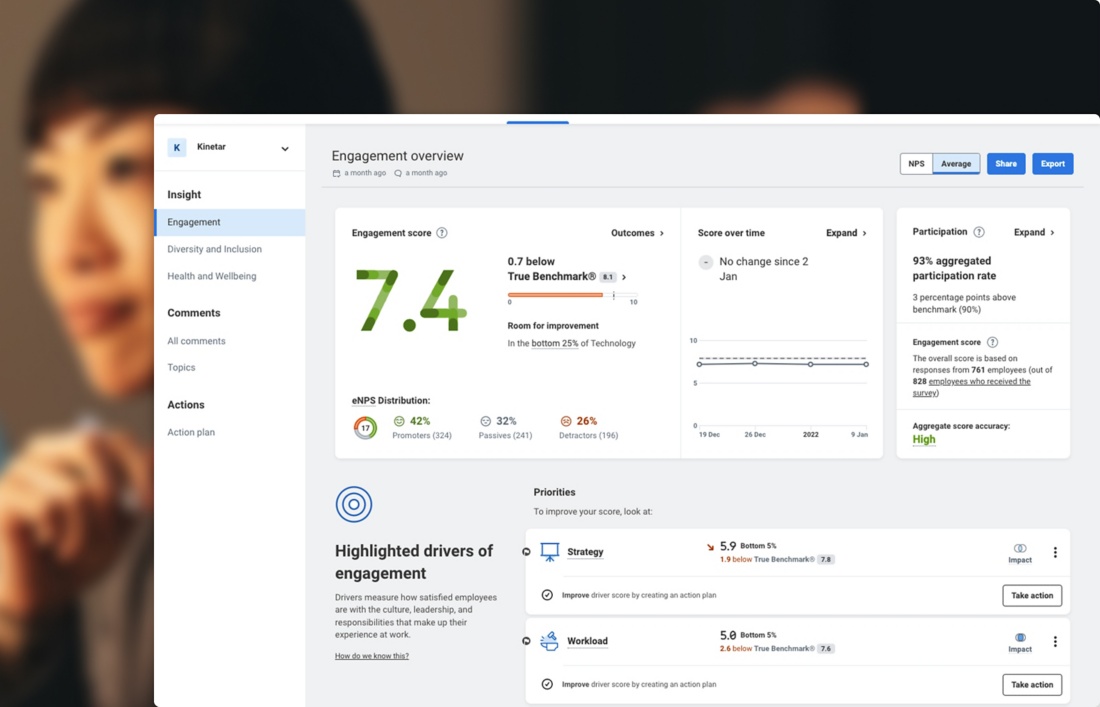Click the 26 Dec data point on chart
1100x707 pixels.
pyautogui.click(x=755, y=363)
